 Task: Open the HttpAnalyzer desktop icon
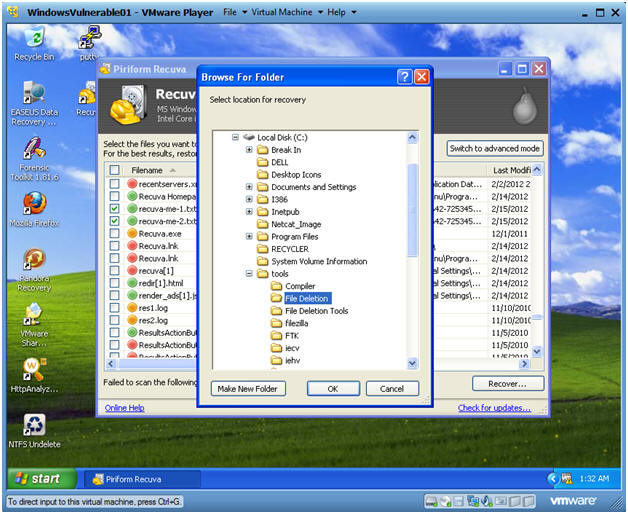coord(34,375)
